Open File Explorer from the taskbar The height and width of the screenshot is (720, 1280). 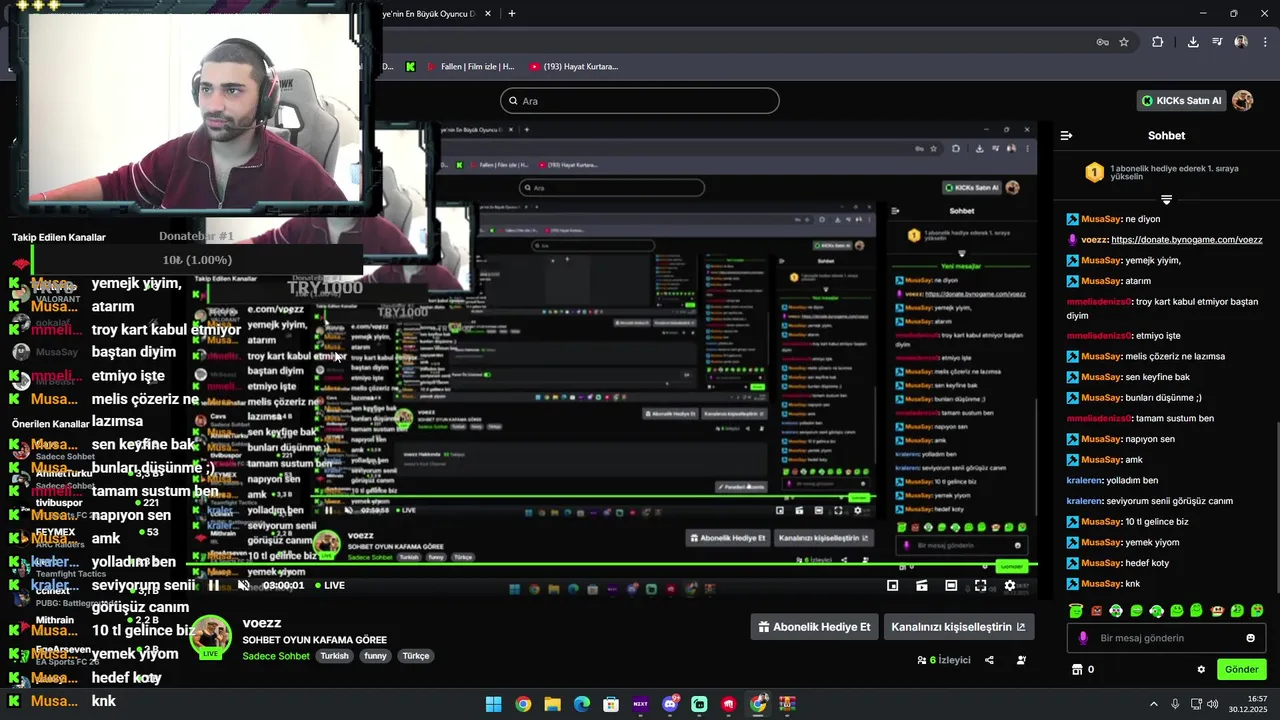click(x=552, y=704)
